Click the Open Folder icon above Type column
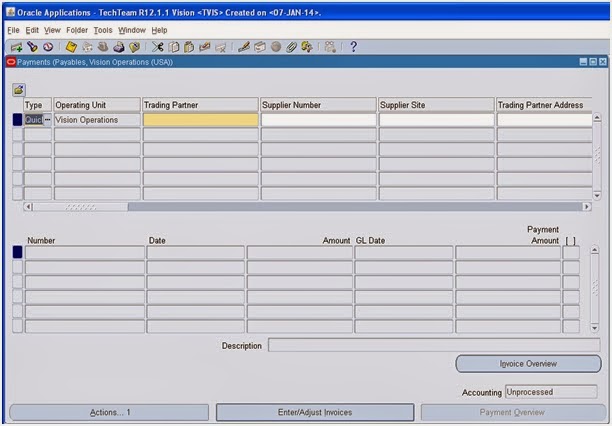This screenshot has height=426, width=612. 19,90
